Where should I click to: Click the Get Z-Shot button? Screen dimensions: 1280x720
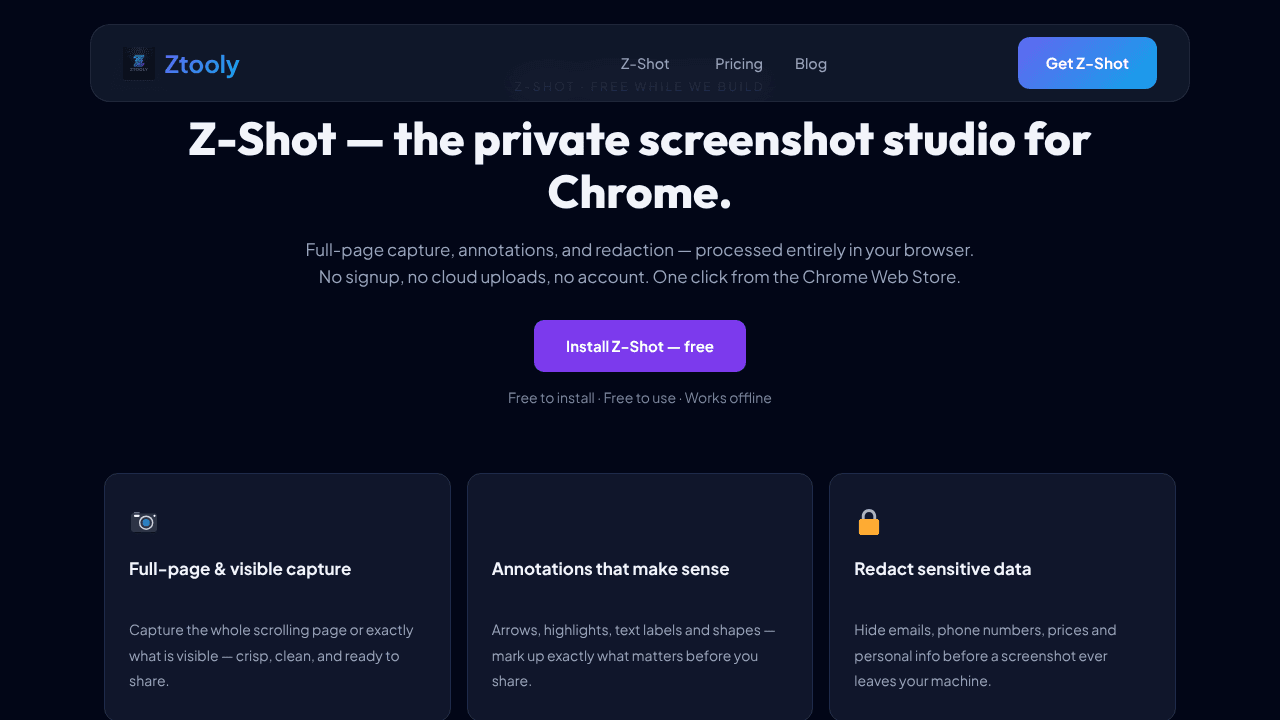click(1087, 63)
